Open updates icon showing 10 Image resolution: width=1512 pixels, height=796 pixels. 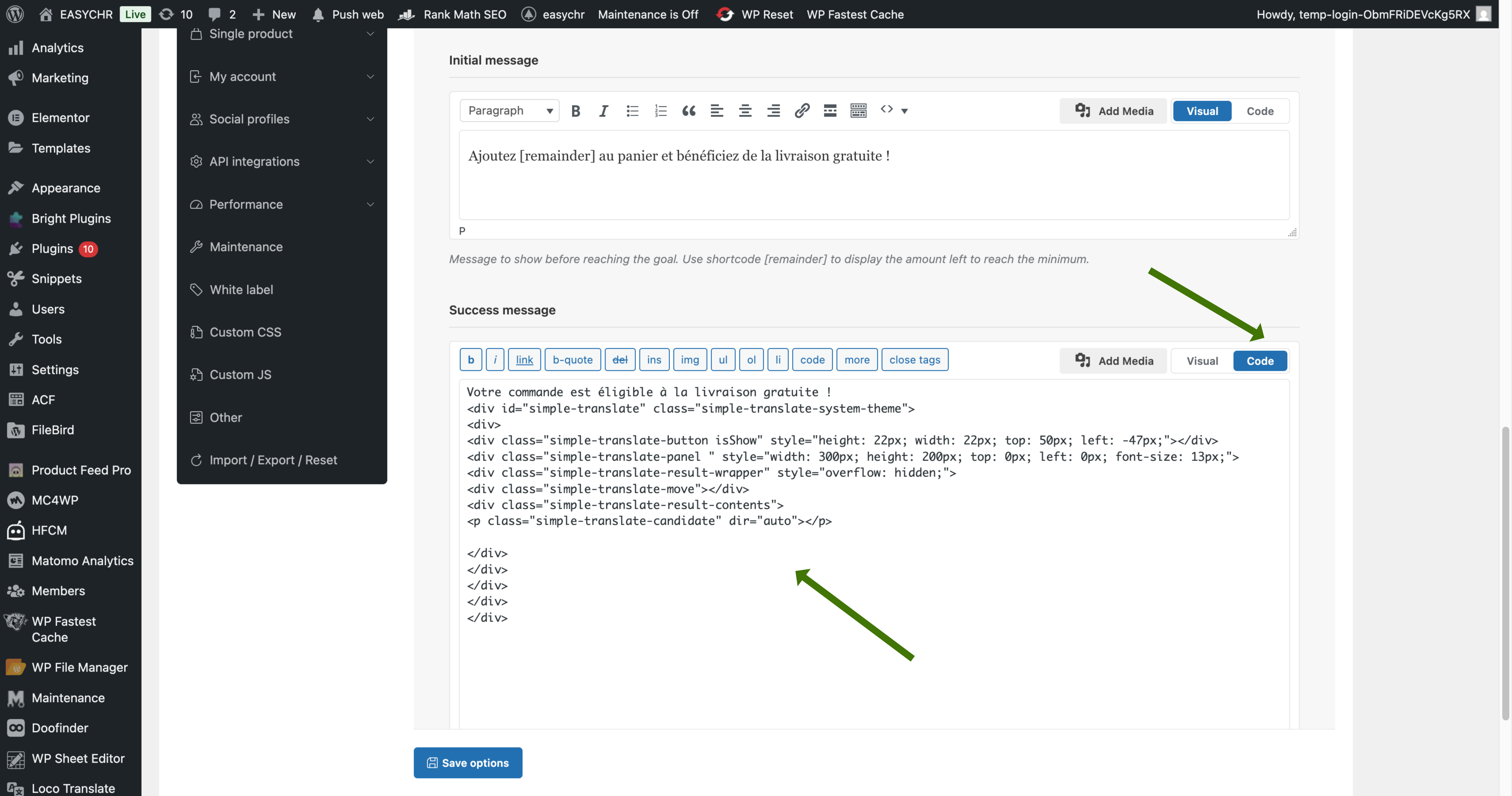[x=176, y=14]
